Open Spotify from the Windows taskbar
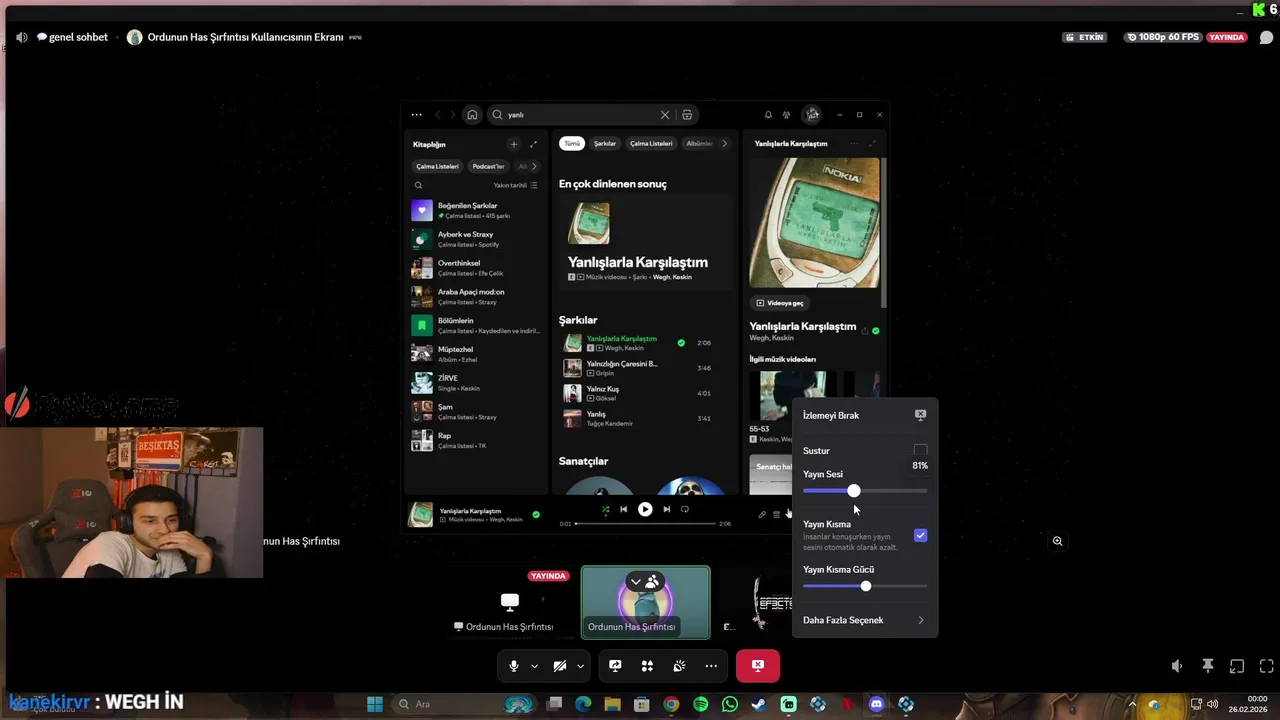This screenshot has width=1280, height=720. [x=700, y=704]
